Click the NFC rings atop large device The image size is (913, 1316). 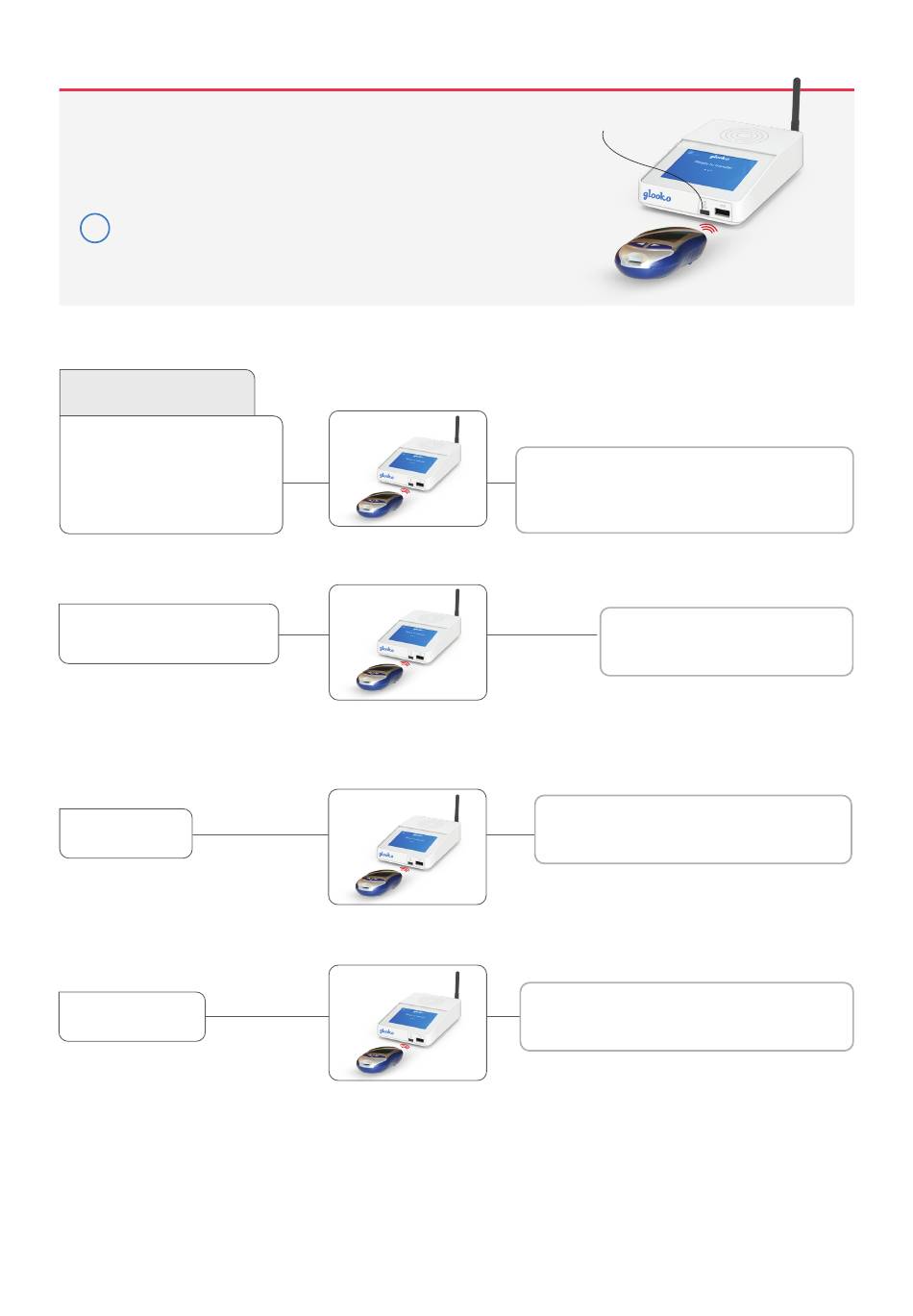[745, 137]
